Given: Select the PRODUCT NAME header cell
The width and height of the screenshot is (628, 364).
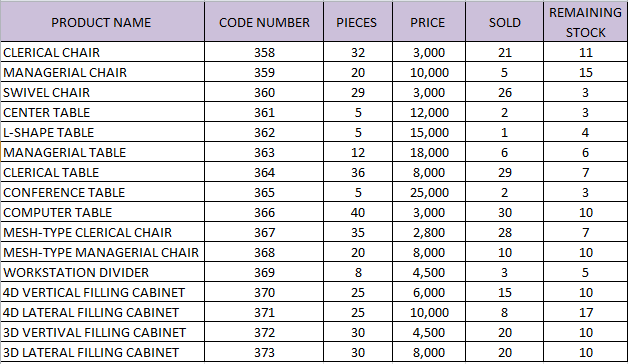Looking at the screenshot, I should [x=103, y=22].
